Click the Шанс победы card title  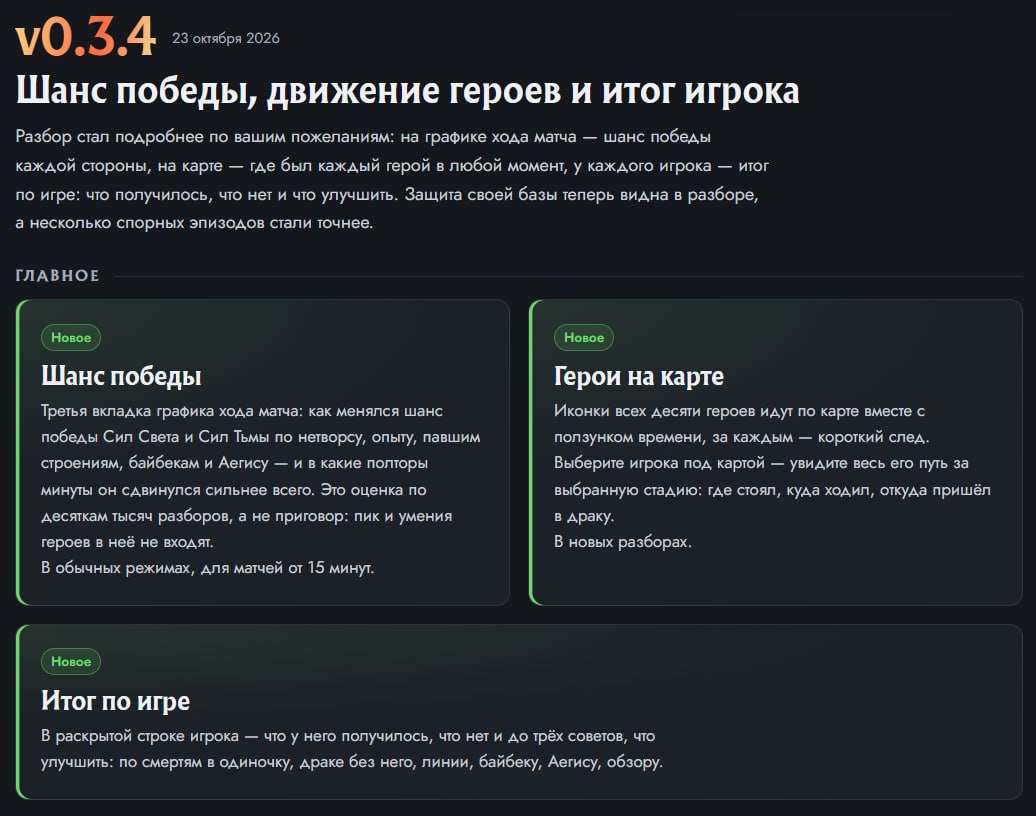point(121,376)
